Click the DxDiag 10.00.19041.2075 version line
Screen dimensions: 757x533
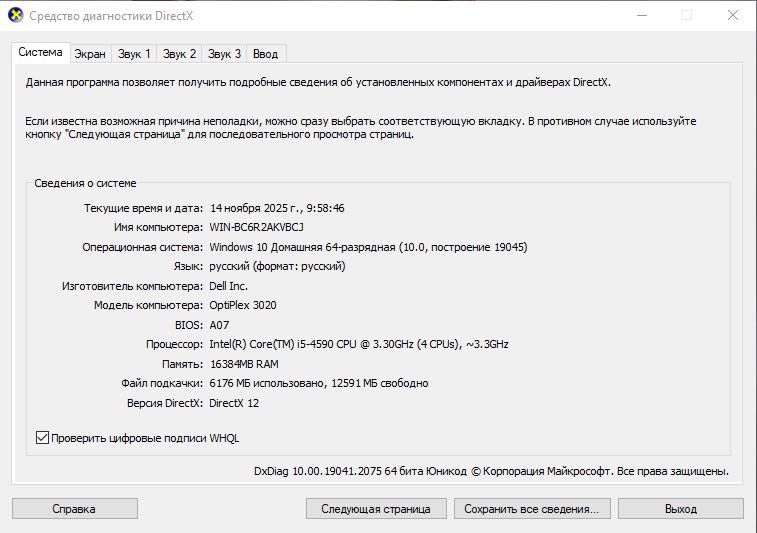491,471
